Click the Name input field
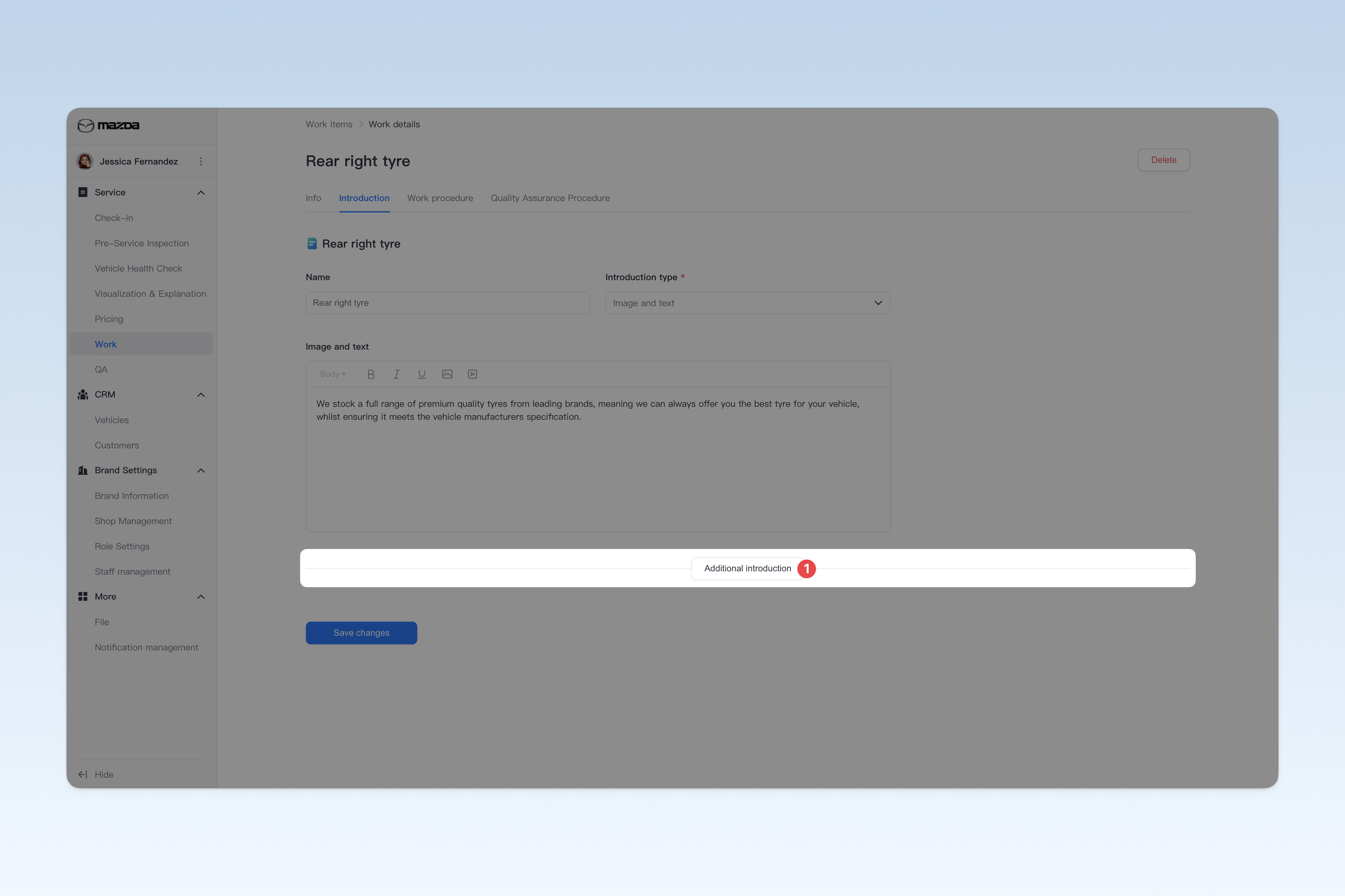1345x896 pixels. 447,303
